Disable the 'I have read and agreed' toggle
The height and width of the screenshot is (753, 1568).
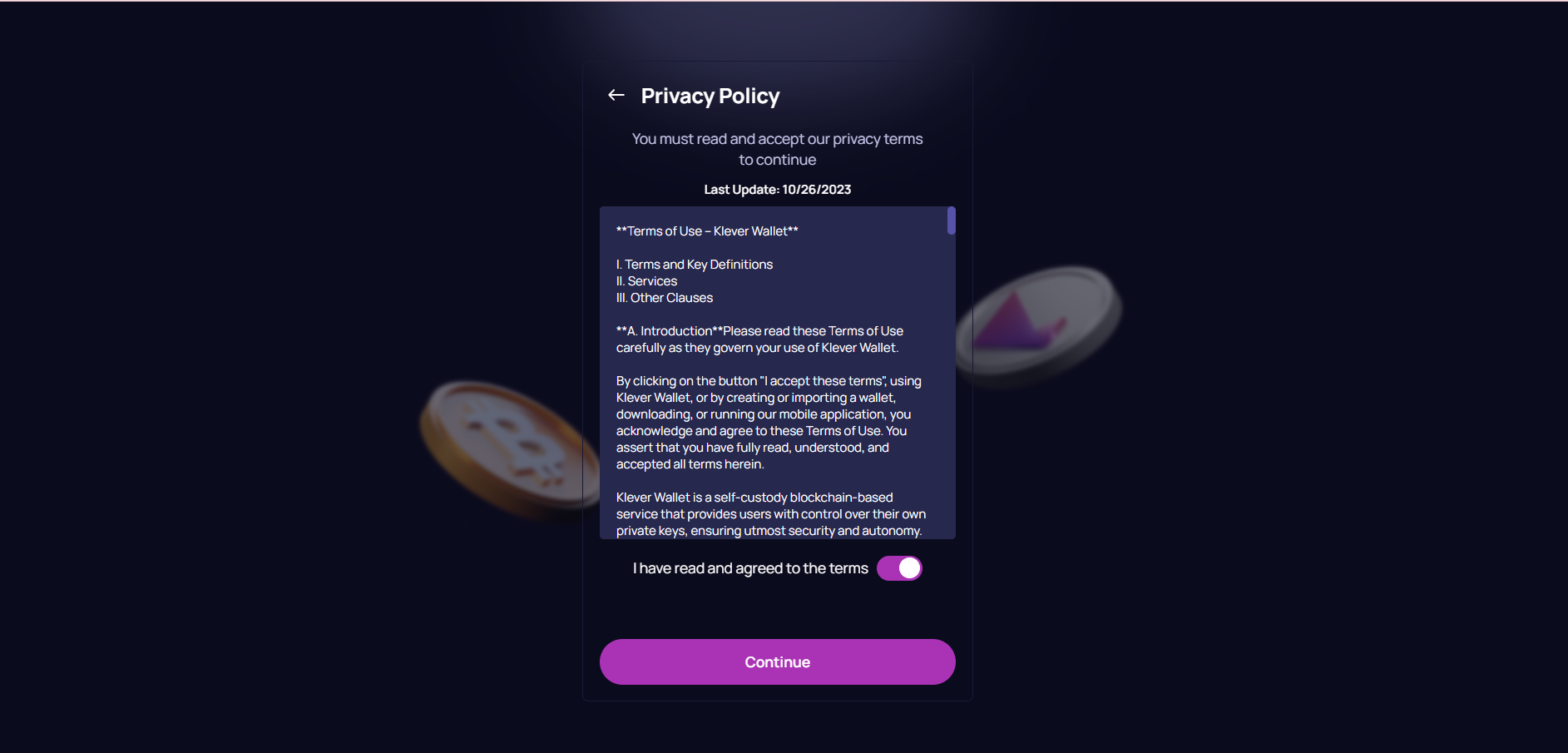point(900,567)
